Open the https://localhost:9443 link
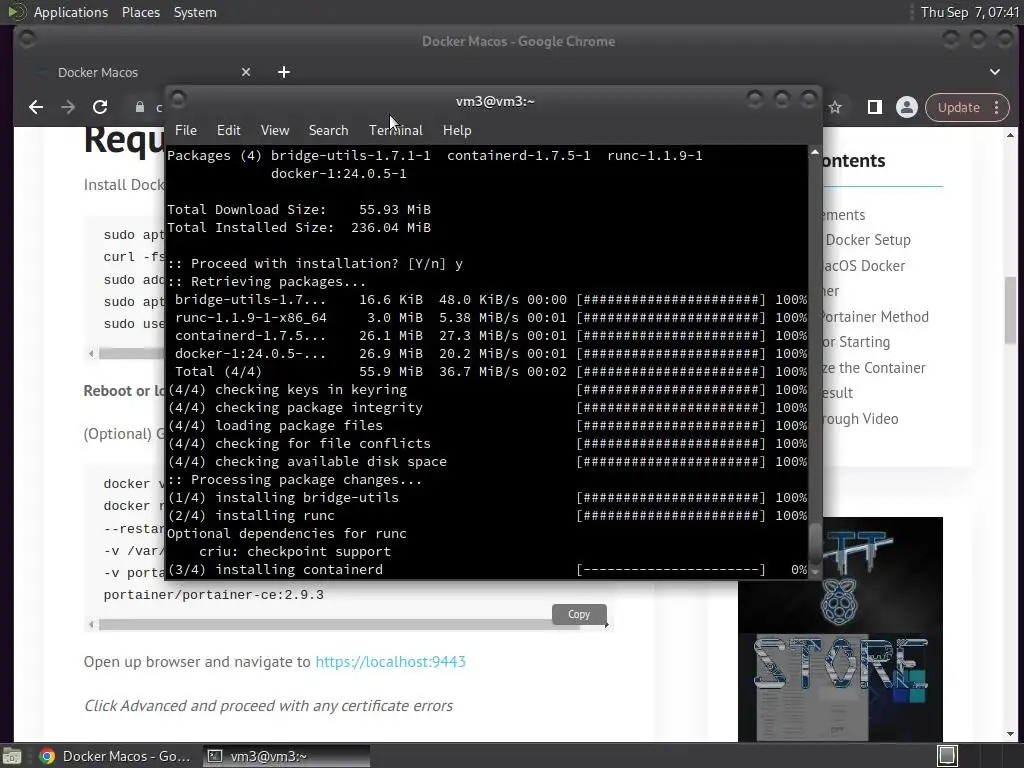 (x=391, y=662)
